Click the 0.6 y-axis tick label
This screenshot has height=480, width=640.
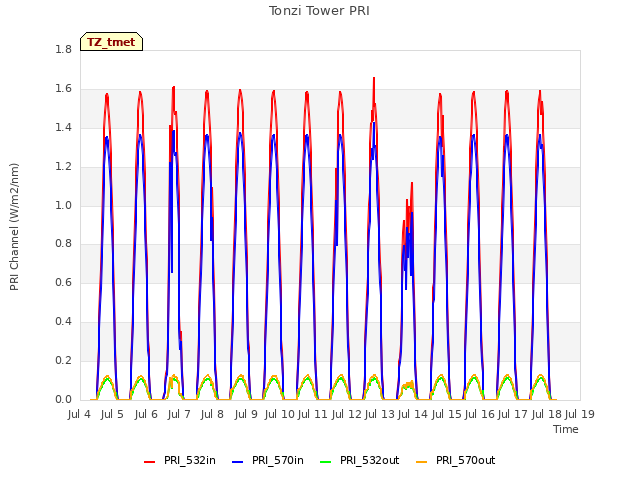pyautogui.click(x=64, y=282)
